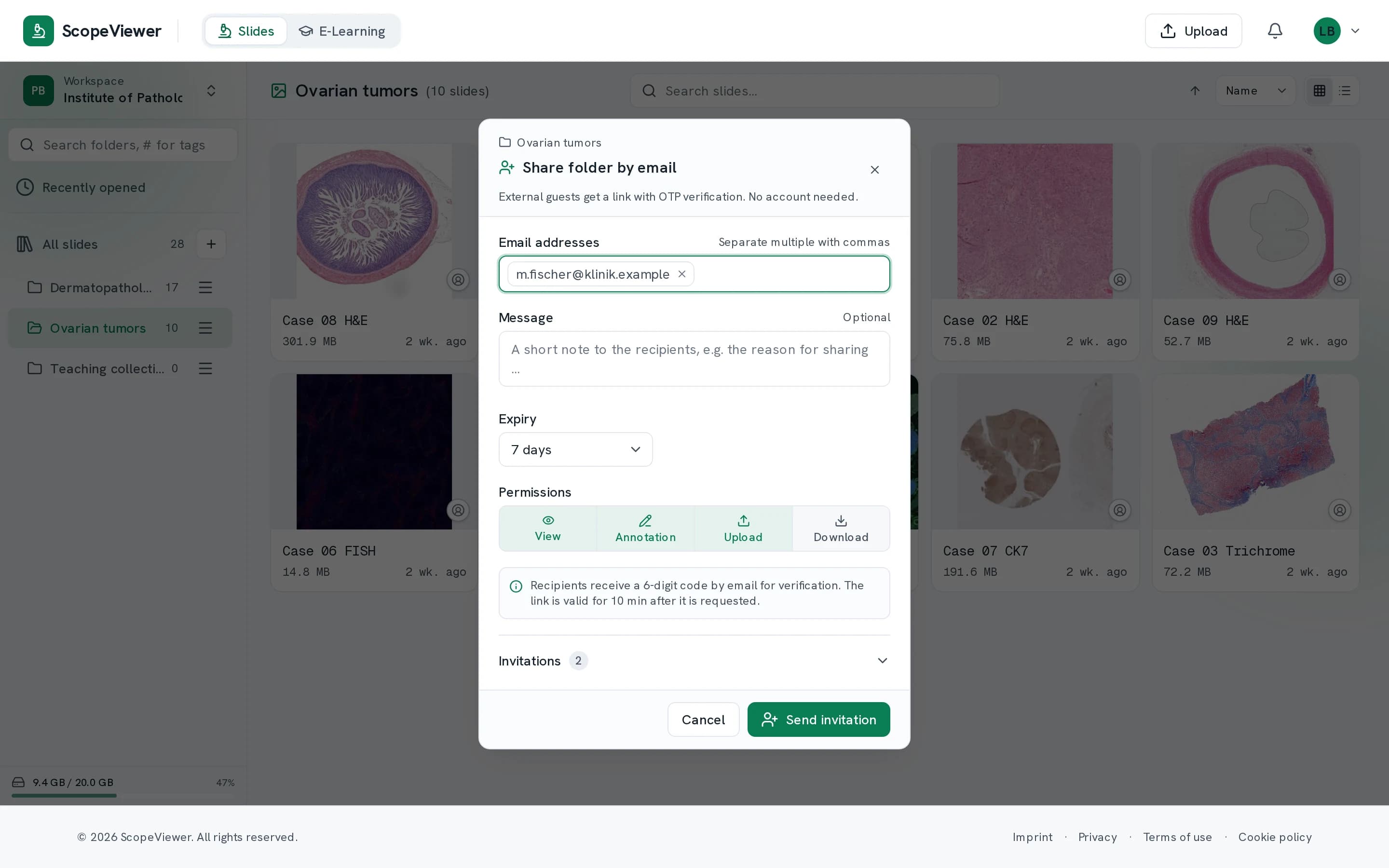
Task: Enable the Download permission
Action: coord(841,529)
